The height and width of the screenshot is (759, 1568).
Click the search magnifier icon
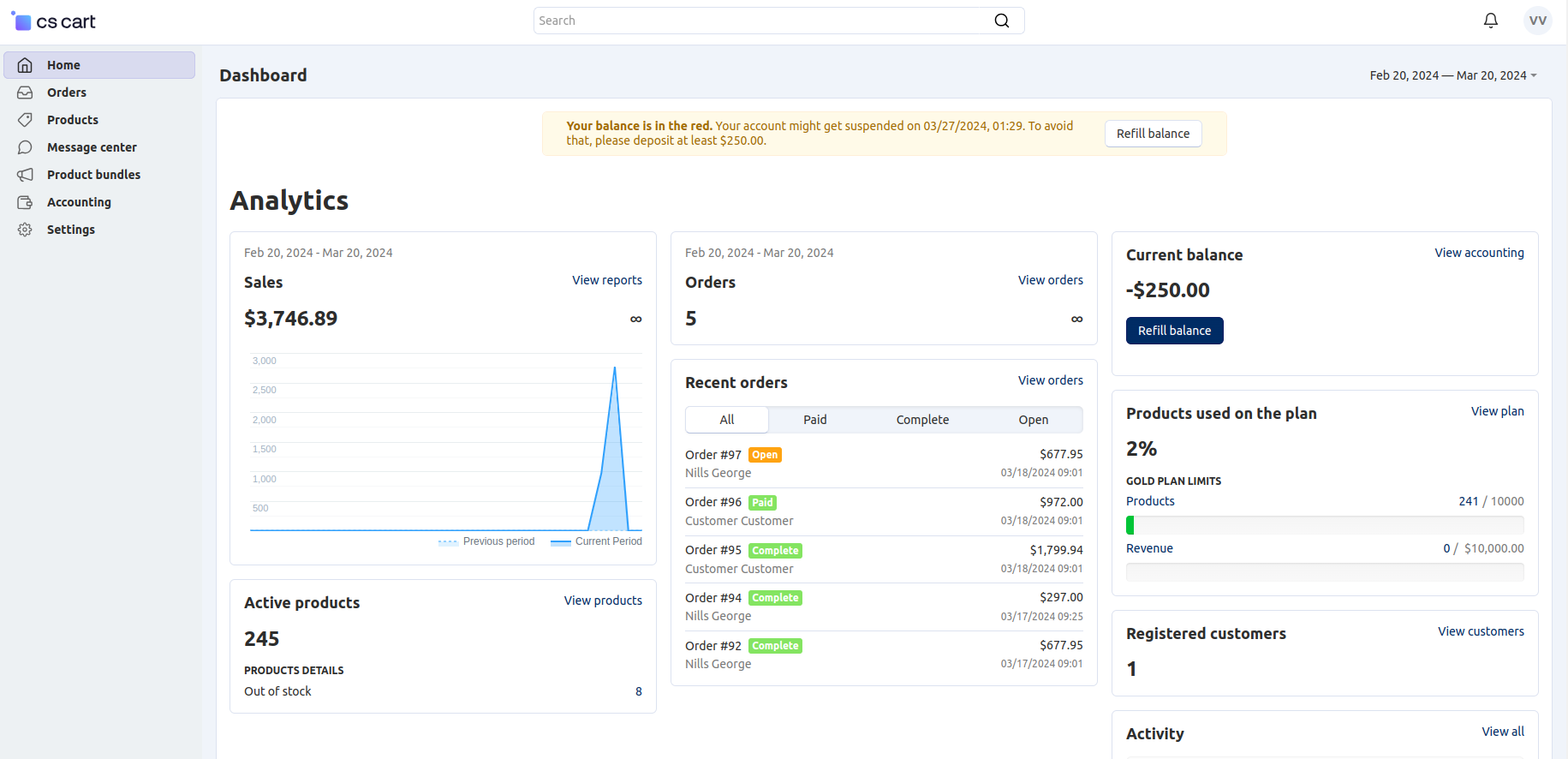pos(1001,21)
